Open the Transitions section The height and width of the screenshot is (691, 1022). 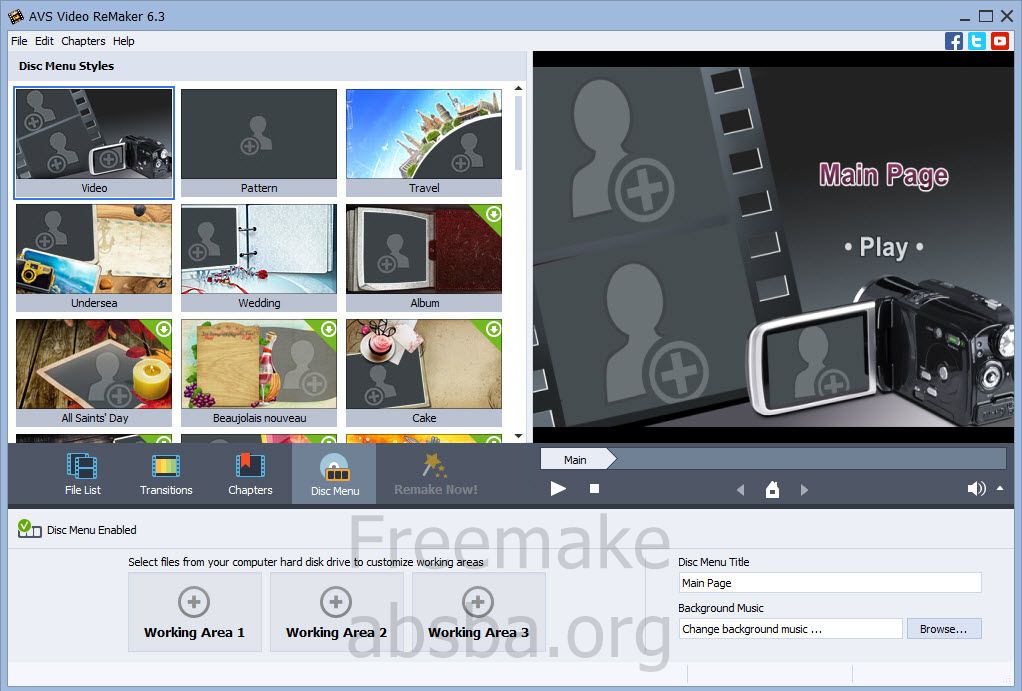coord(166,474)
